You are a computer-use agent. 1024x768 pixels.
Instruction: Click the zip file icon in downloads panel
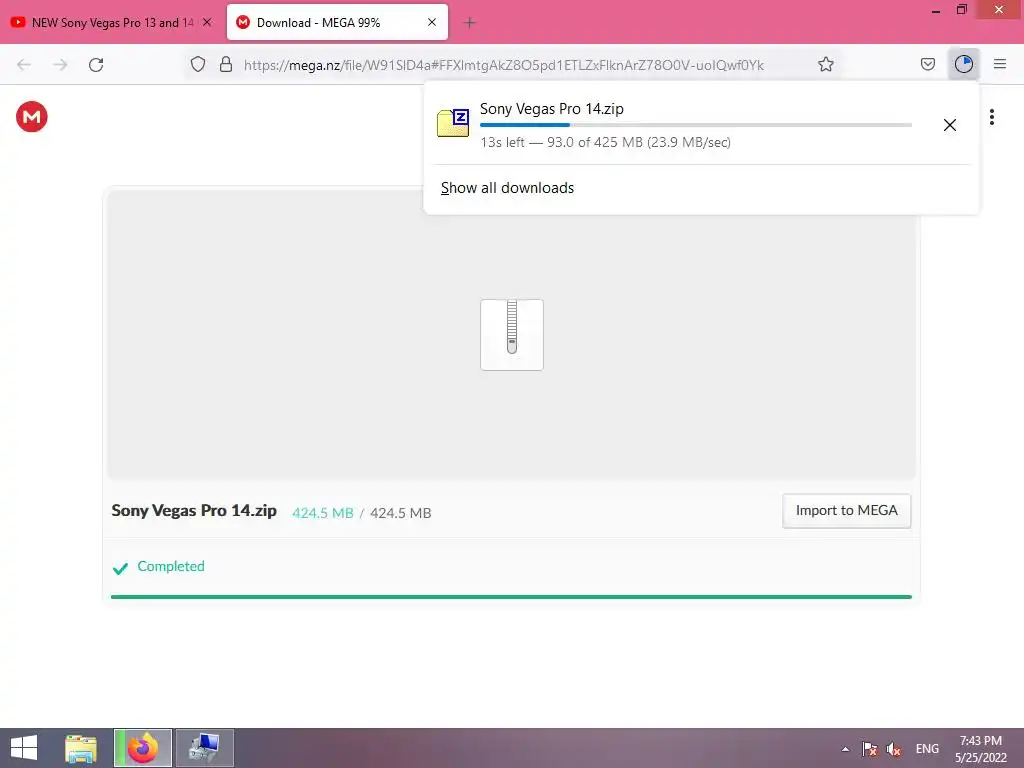453,123
